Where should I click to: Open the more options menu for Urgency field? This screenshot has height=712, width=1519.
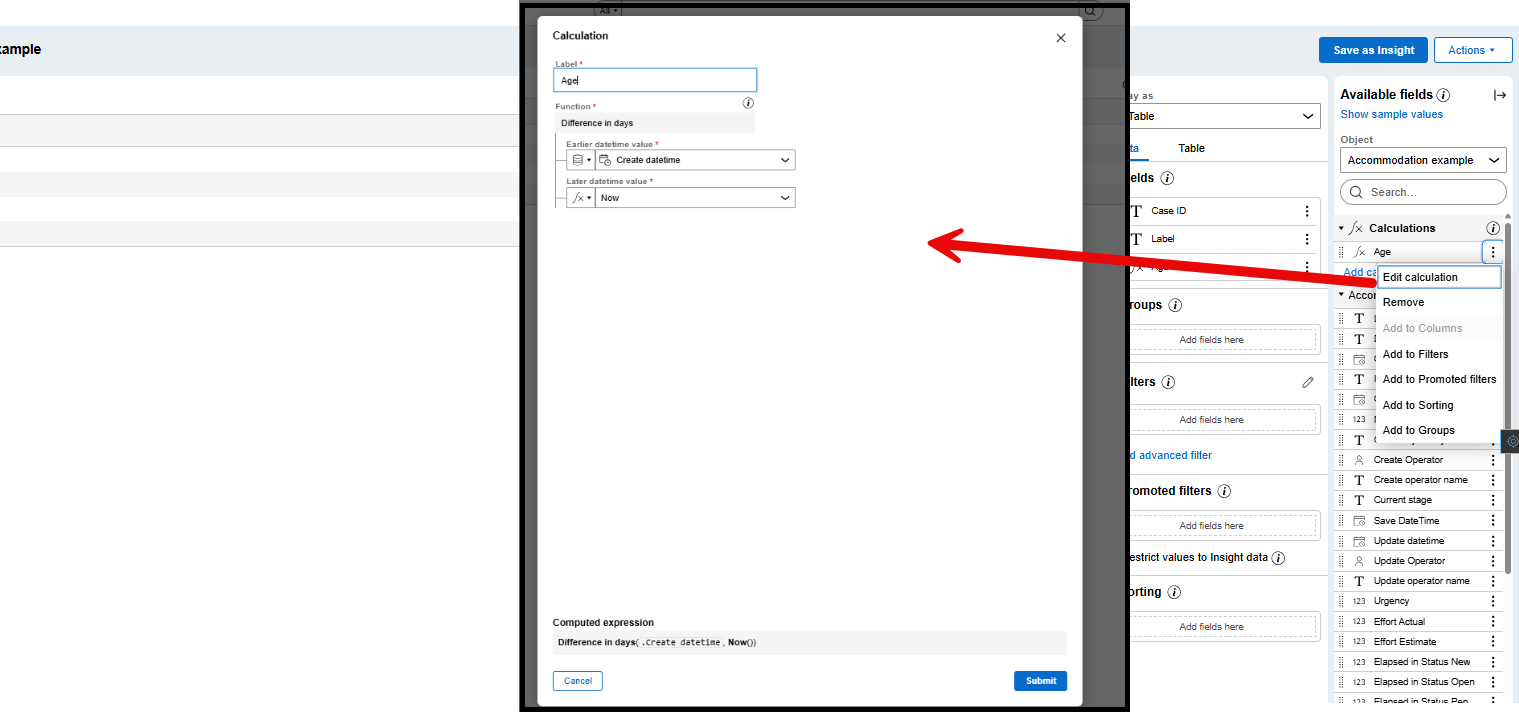coord(1493,601)
